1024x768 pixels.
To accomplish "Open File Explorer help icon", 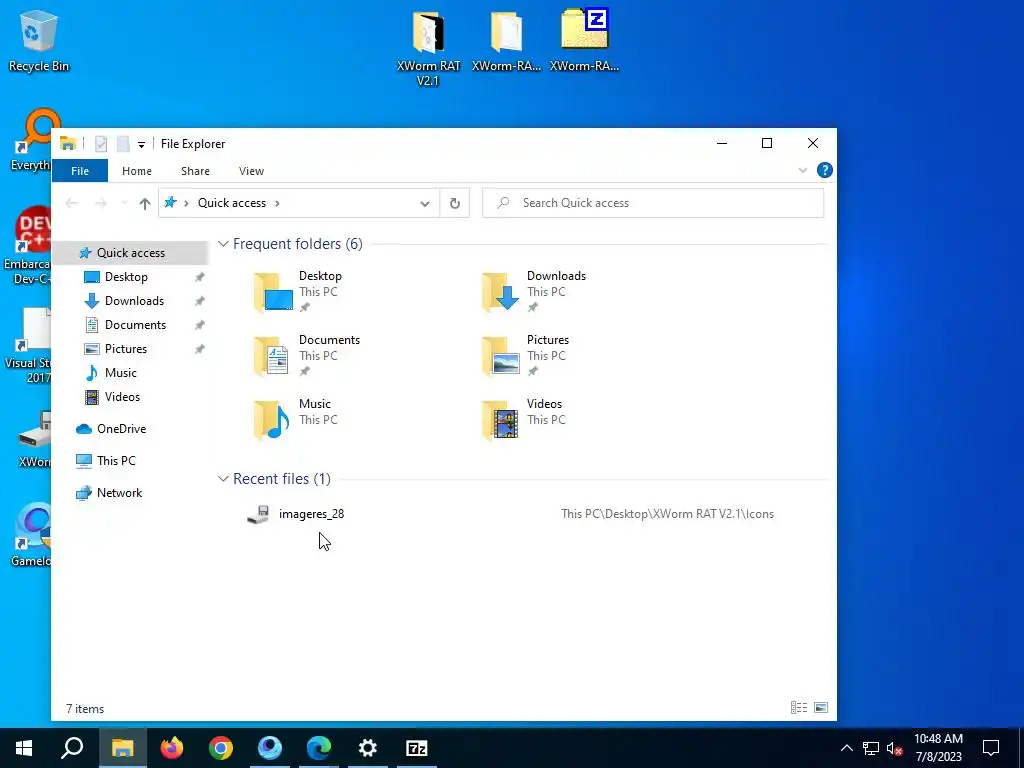I will click(825, 170).
